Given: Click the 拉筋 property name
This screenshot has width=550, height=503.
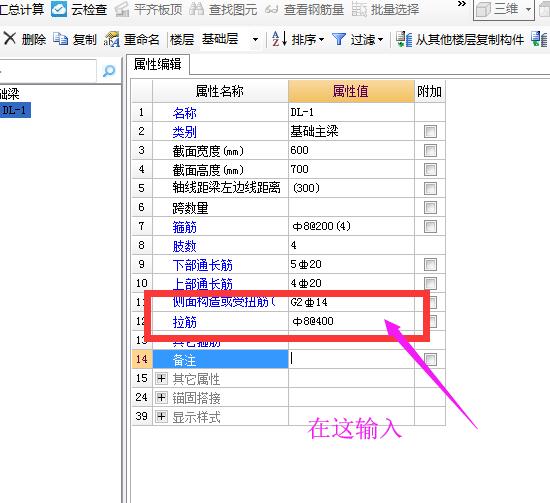Looking at the screenshot, I should [185, 322].
